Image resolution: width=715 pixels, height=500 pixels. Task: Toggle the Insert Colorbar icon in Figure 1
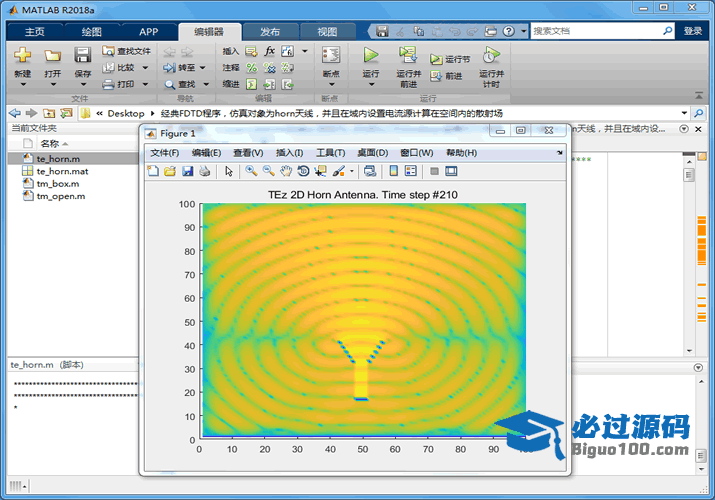(x=394, y=171)
